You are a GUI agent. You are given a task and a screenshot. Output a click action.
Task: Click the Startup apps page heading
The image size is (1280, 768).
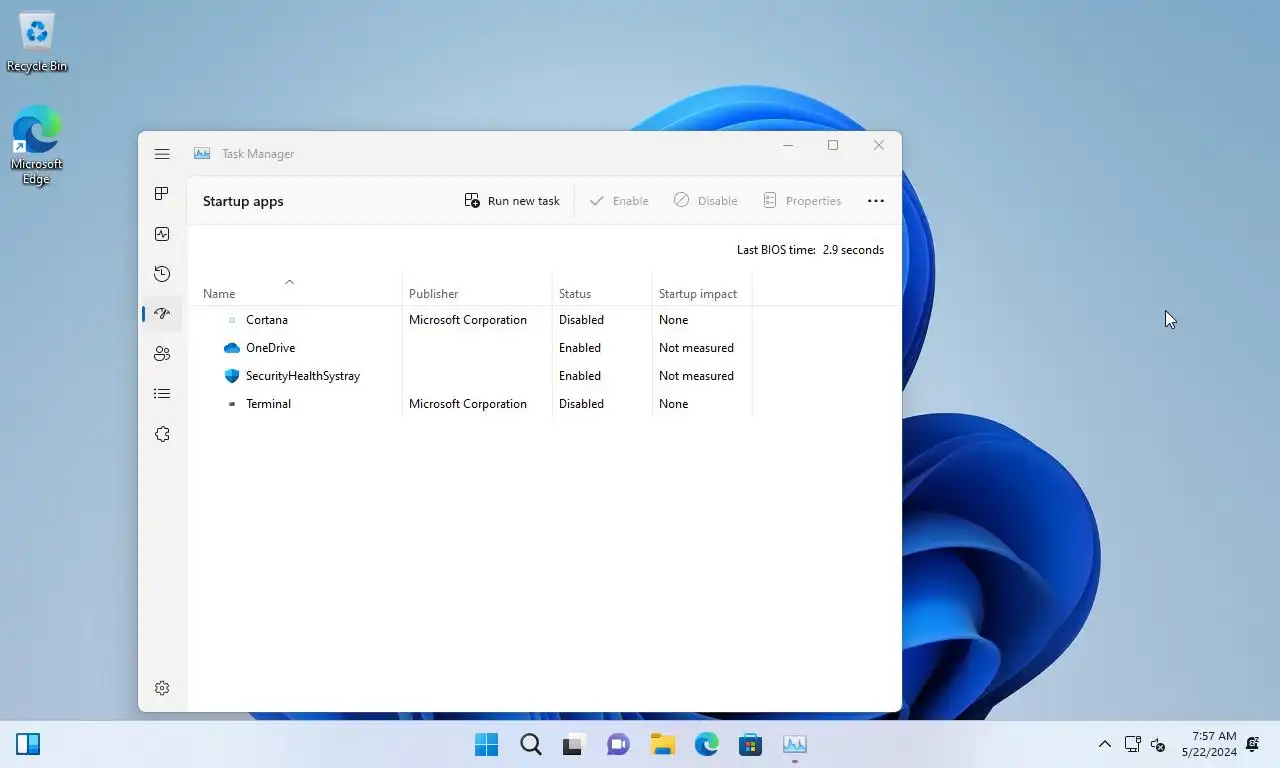click(x=243, y=201)
